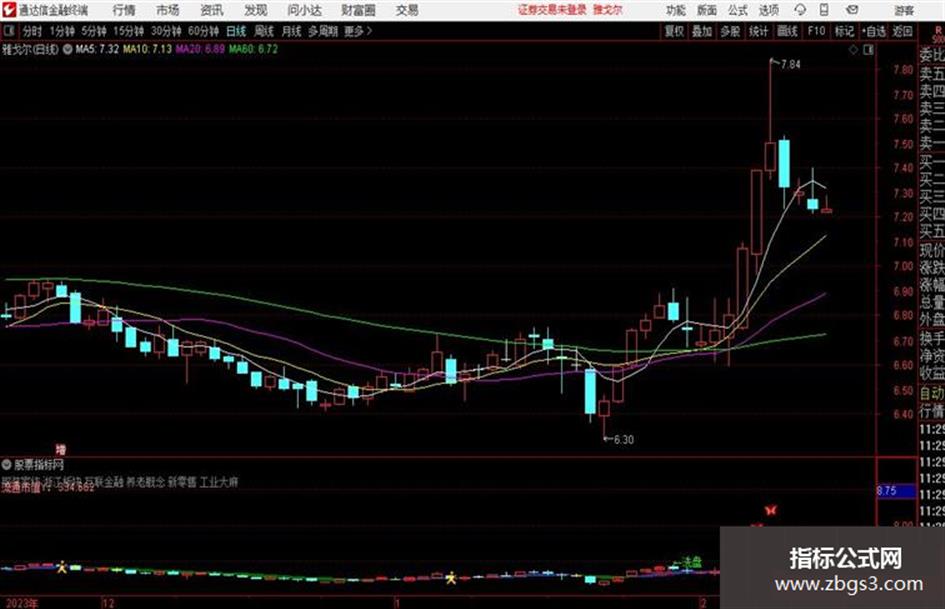
Task: Click the headset customer service icon
Action: pyautogui.click(x=800, y=10)
